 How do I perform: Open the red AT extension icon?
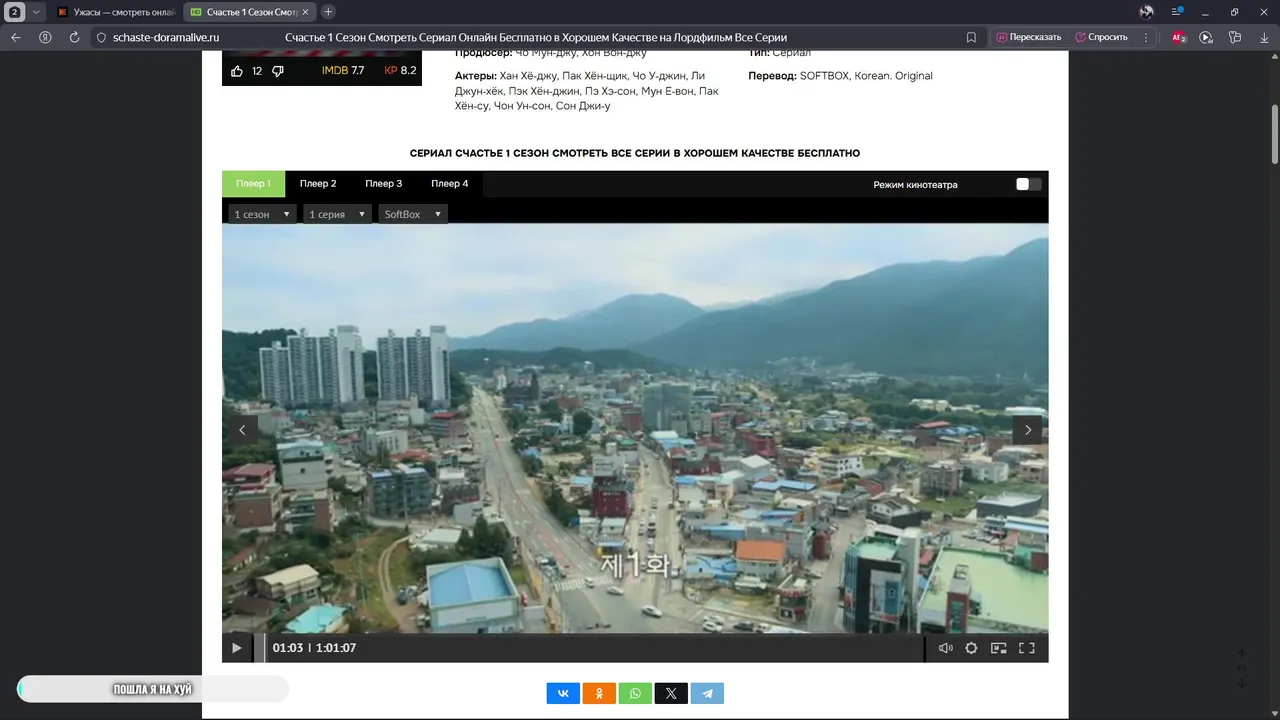point(1178,37)
